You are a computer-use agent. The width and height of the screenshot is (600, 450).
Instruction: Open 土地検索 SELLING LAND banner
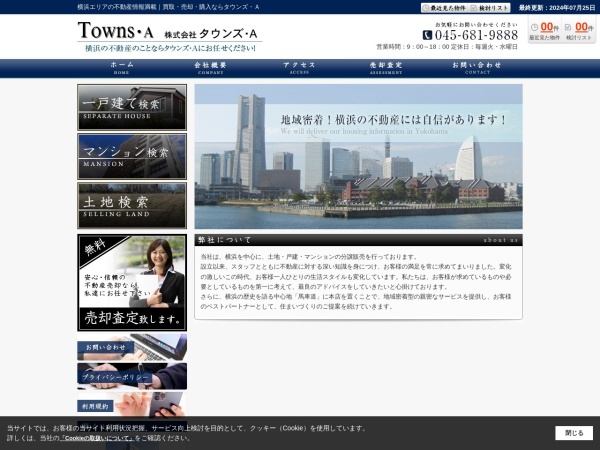point(132,205)
